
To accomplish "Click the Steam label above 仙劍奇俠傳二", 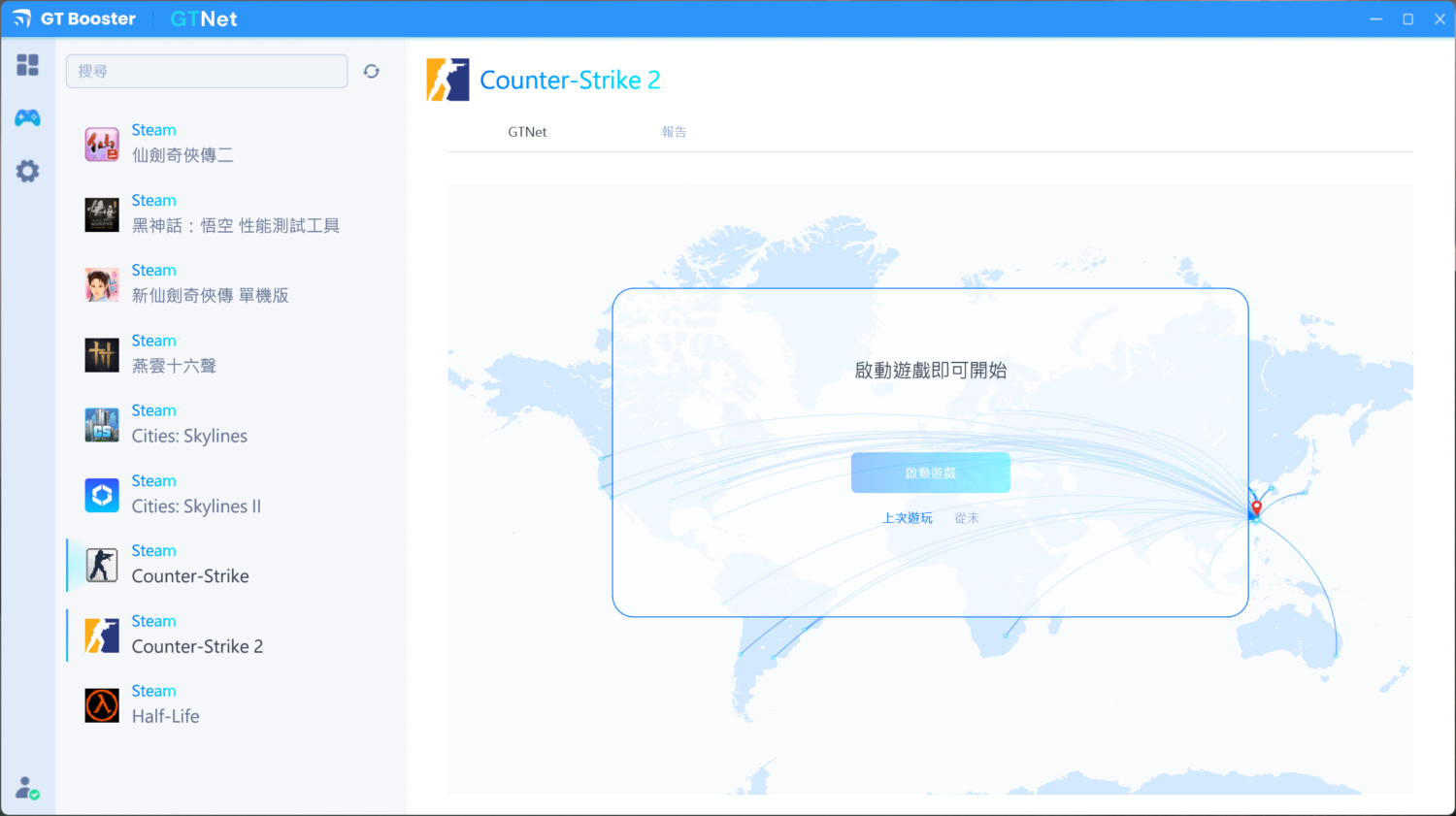I will 154,130.
